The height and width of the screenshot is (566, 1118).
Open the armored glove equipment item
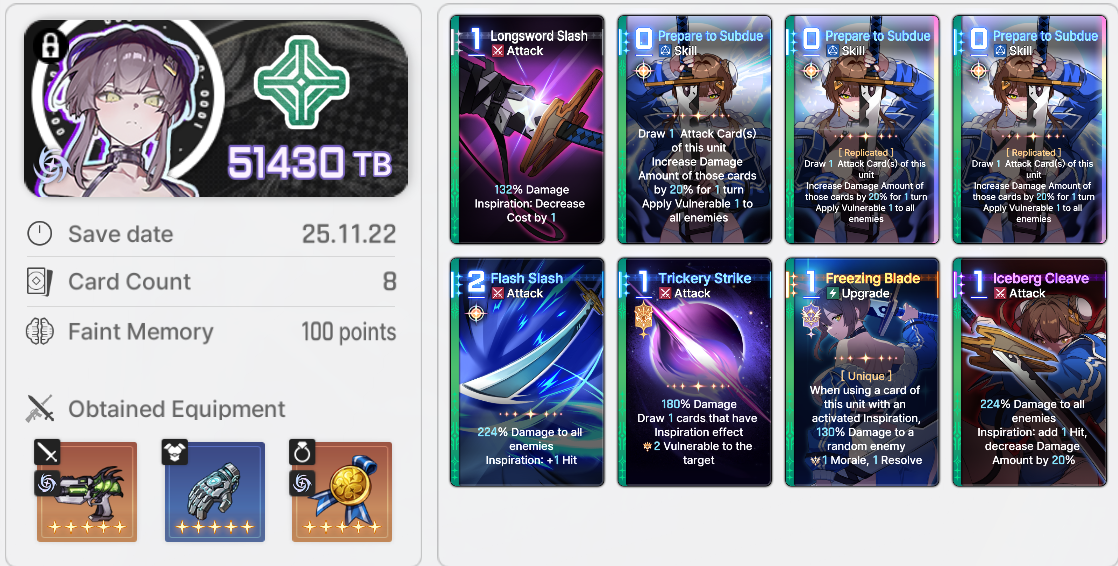point(215,492)
